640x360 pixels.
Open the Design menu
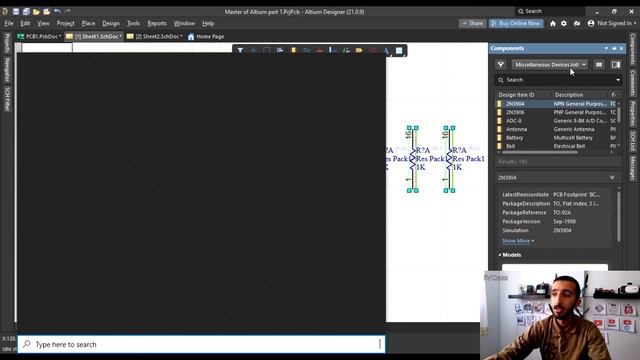111,24
